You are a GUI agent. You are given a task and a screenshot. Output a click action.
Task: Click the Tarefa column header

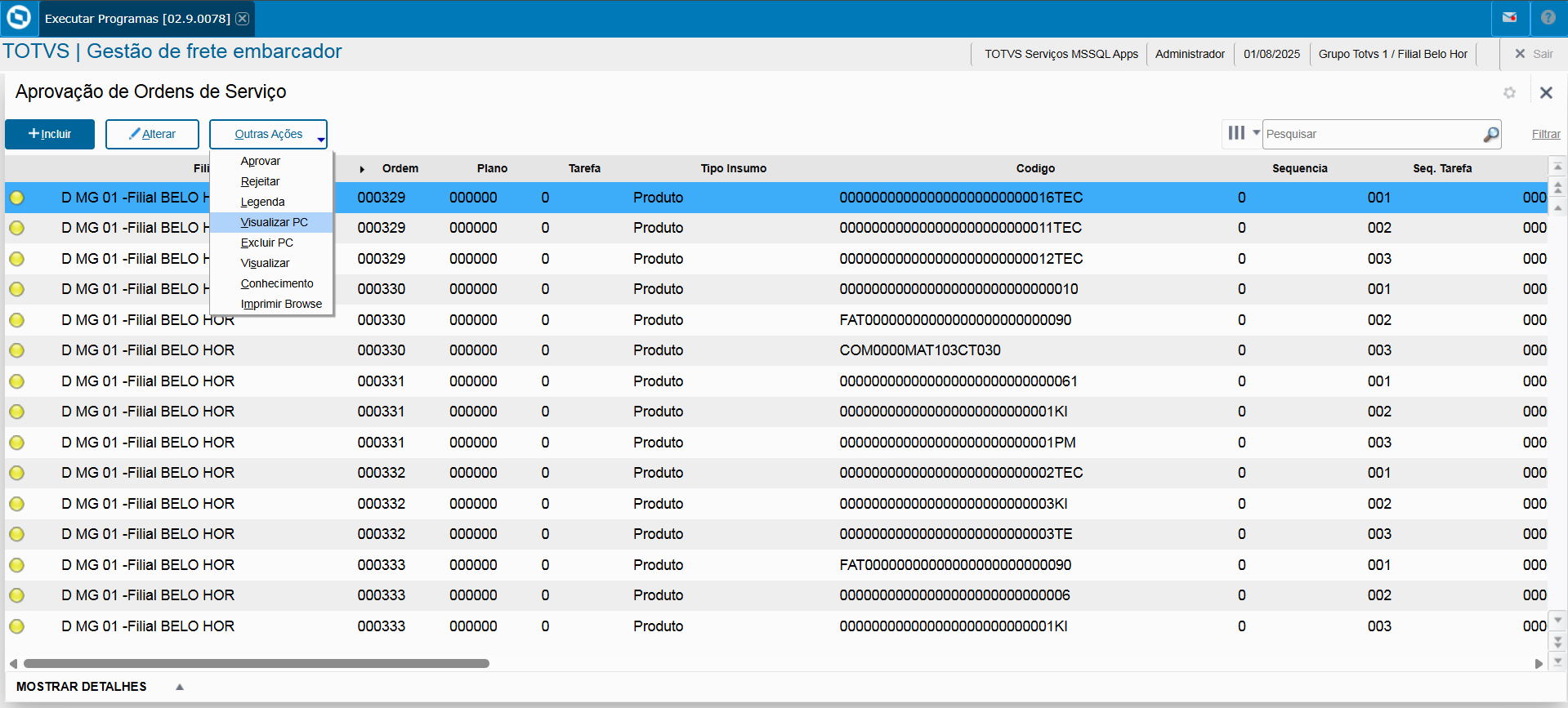pos(584,168)
